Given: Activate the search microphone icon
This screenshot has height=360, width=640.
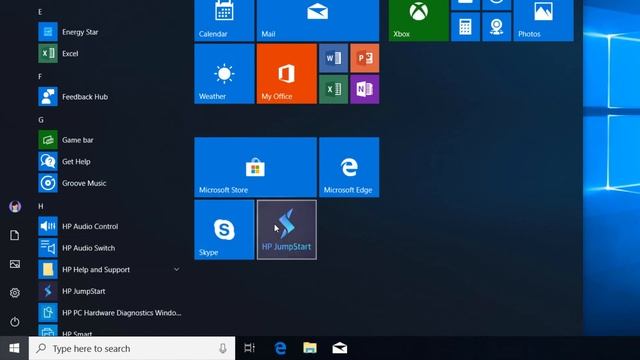Looking at the screenshot, I should [222, 348].
